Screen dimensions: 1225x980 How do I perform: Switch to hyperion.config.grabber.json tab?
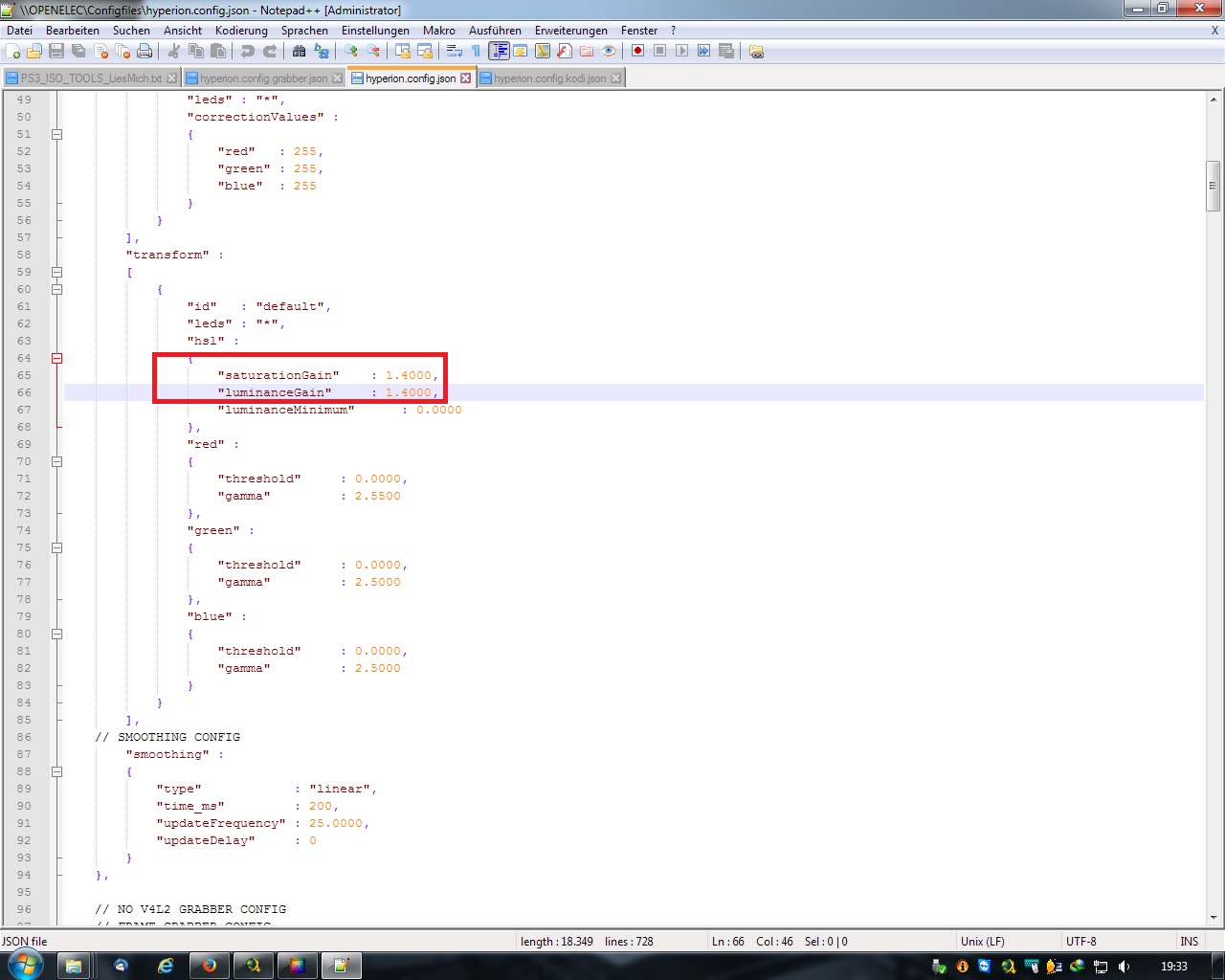point(263,78)
